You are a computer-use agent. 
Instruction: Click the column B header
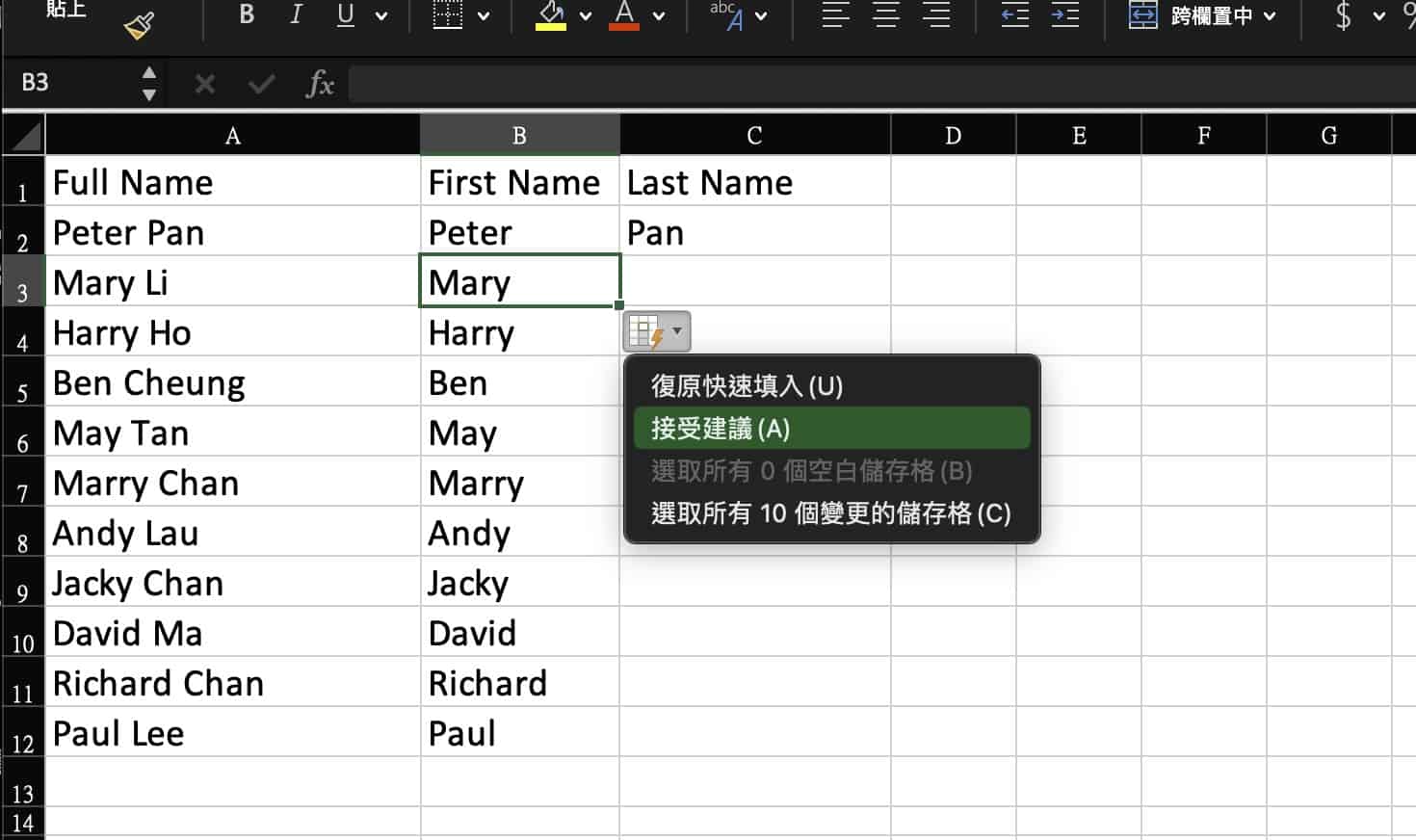click(x=519, y=135)
